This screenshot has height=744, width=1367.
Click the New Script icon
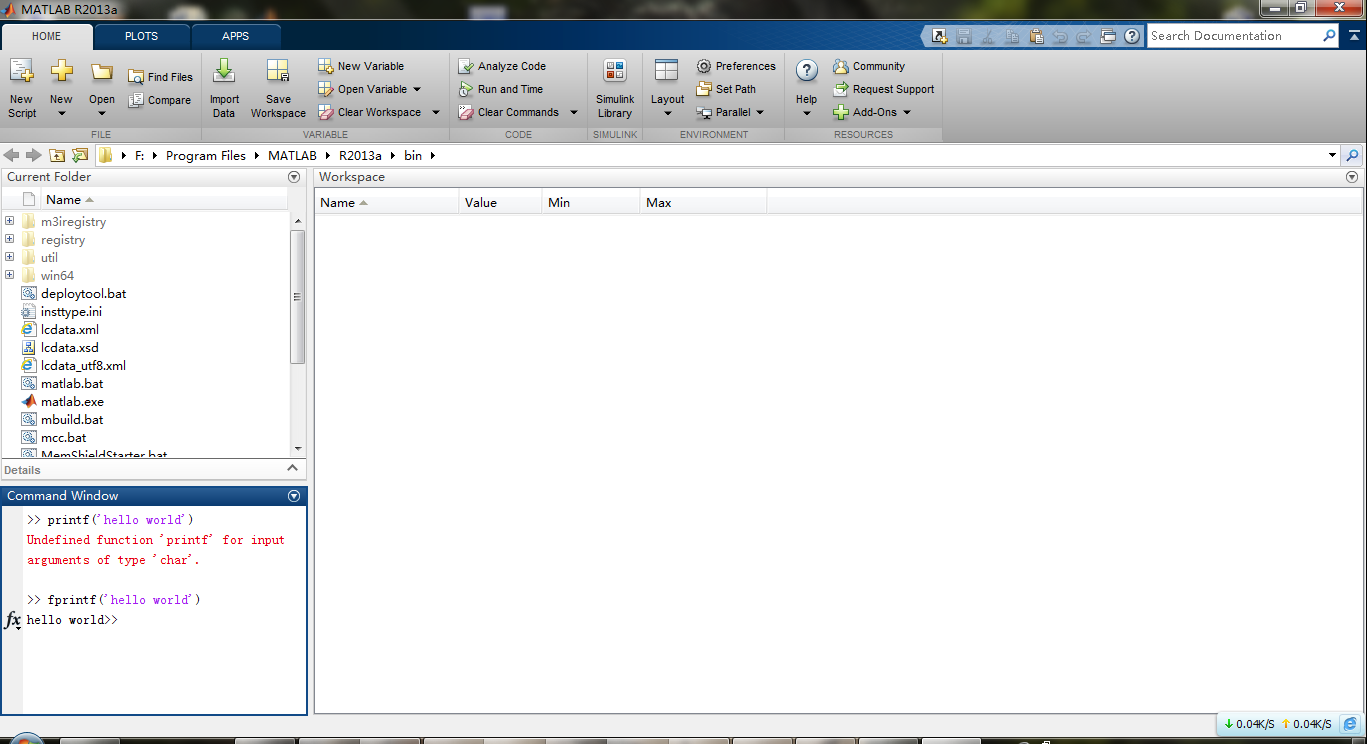pos(21,72)
